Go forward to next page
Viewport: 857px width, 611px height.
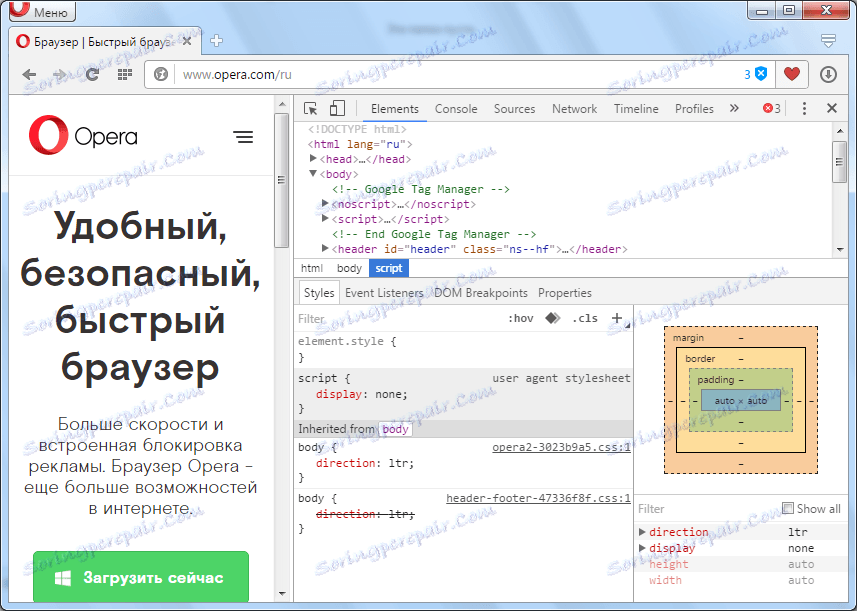pos(59,74)
